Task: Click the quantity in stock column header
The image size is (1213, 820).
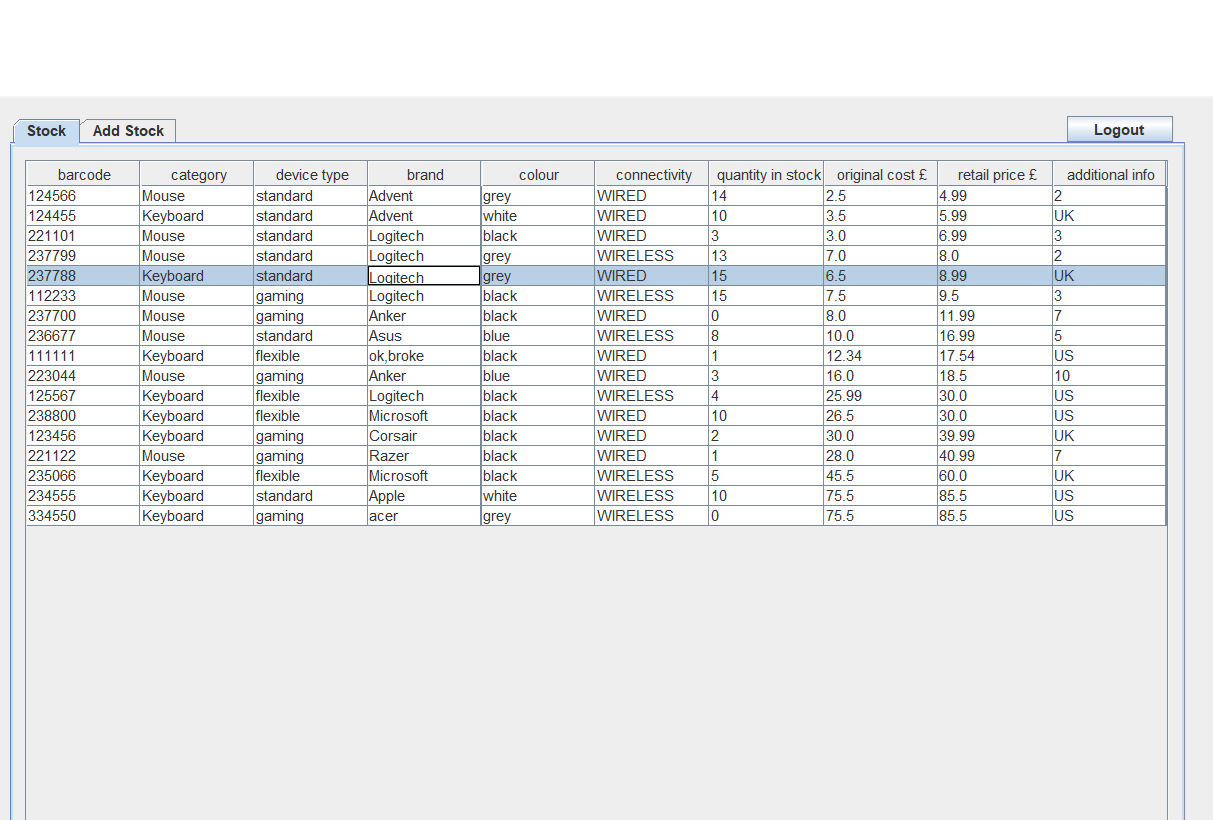Action: [x=766, y=174]
